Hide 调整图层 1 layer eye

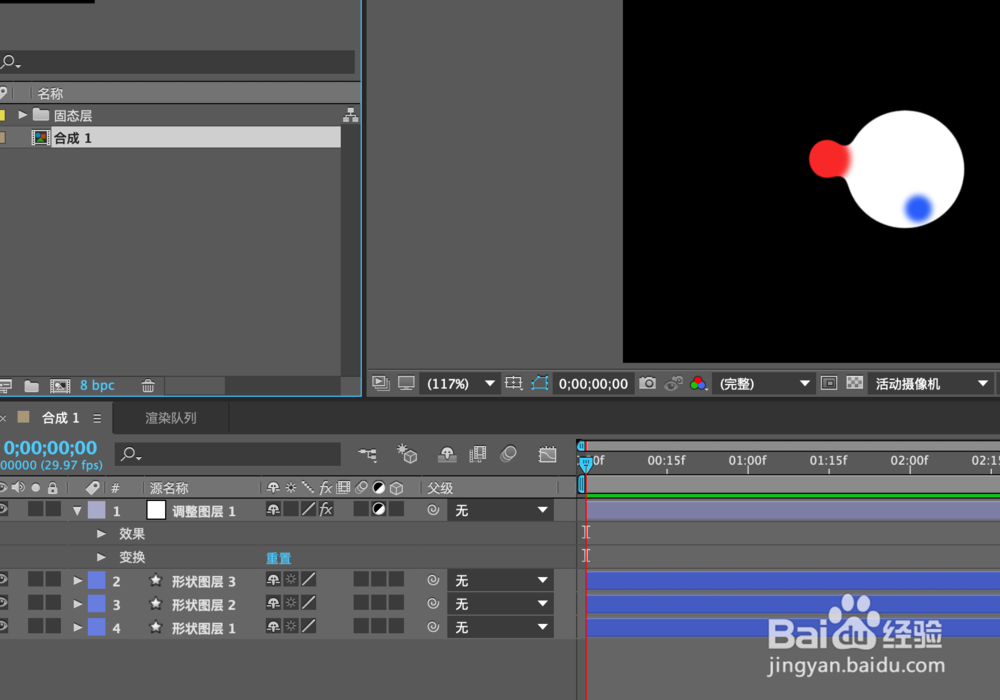[x=3, y=509]
